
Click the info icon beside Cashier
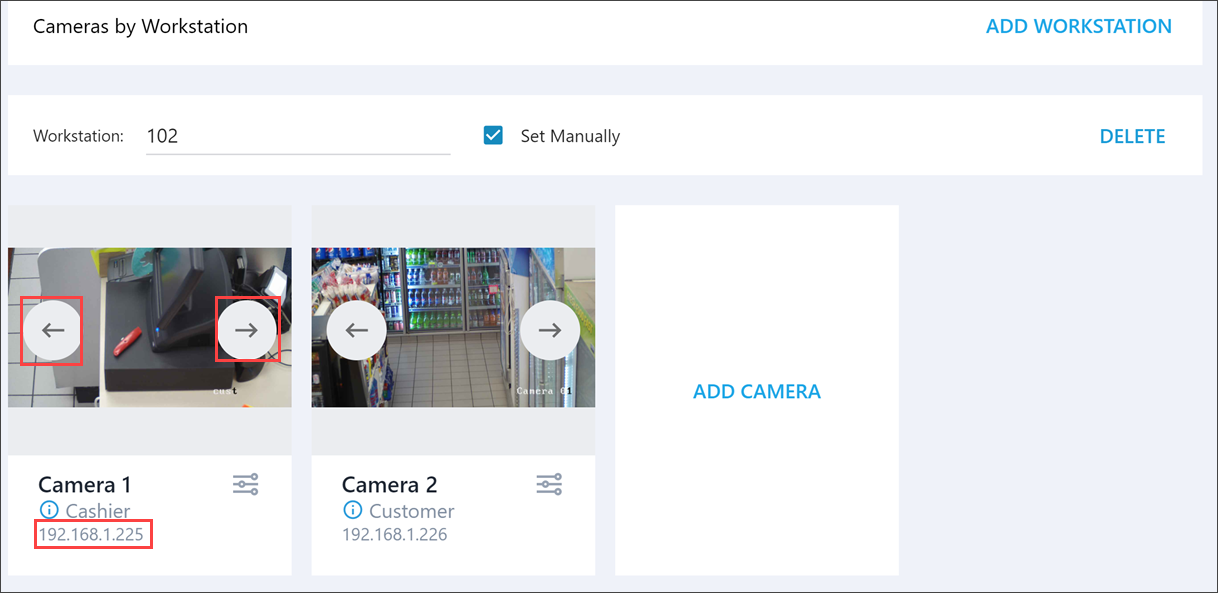point(48,511)
